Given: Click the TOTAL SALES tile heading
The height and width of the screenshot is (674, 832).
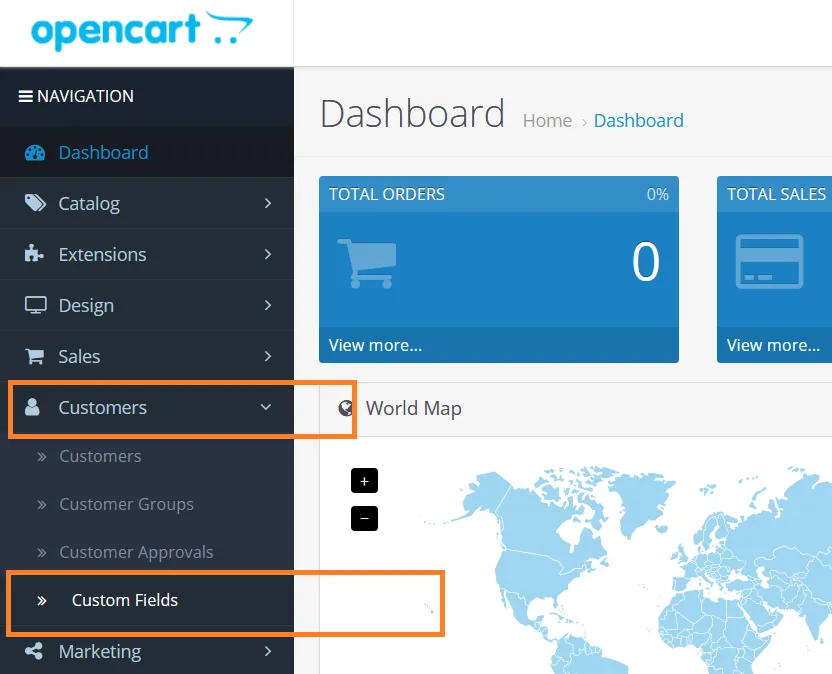Looking at the screenshot, I should (x=776, y=194).
